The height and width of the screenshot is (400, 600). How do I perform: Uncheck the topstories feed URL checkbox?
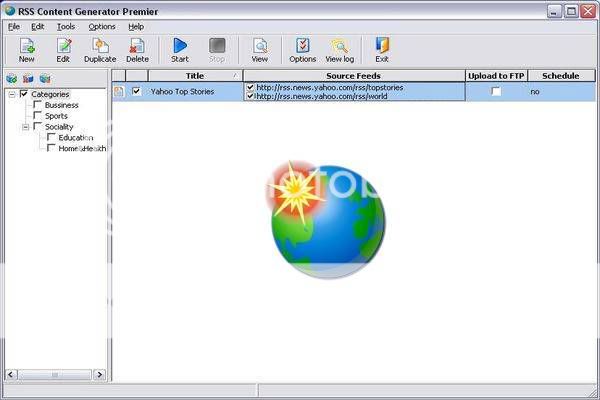coord(250,87)
